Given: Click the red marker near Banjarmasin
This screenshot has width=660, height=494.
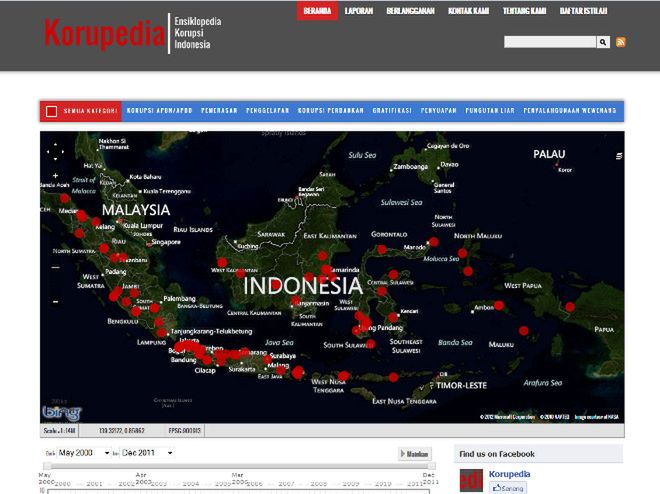Looking at the screenshot, I should pos(296,300).
